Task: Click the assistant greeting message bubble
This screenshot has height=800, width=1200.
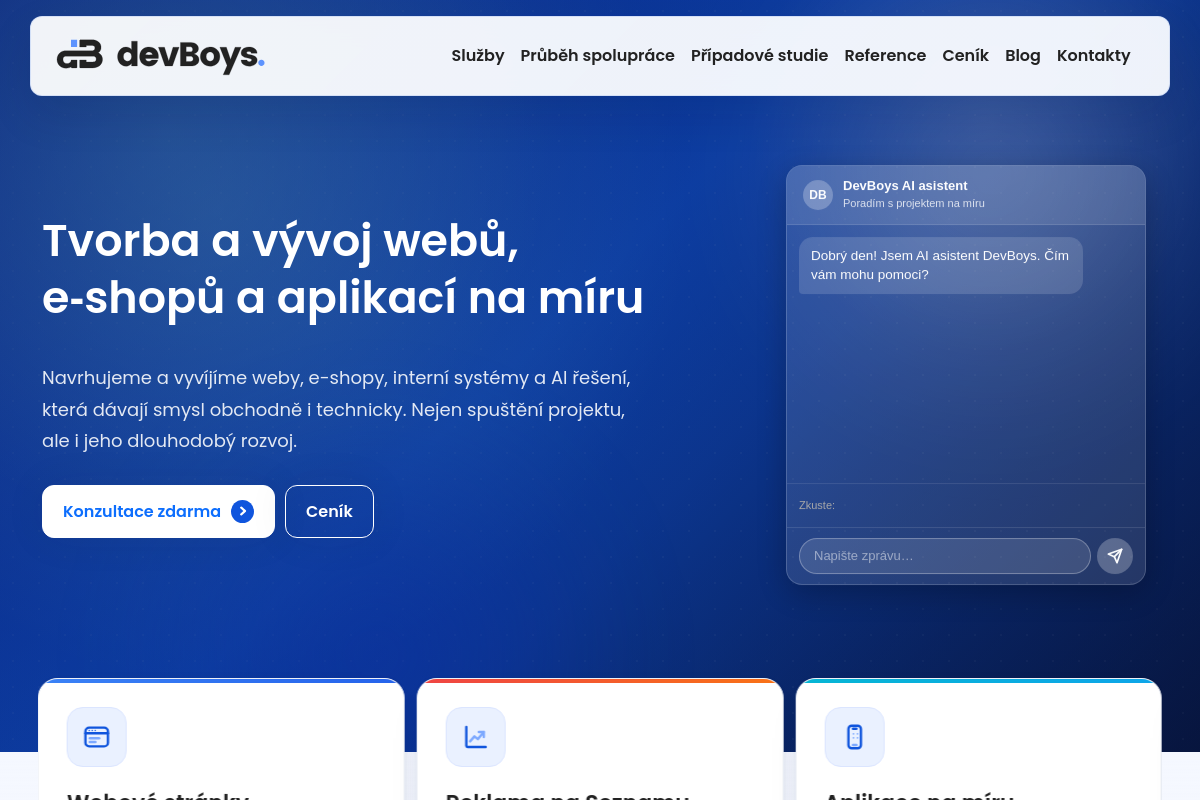Action: pyautogui.click(x=940, y=265)
